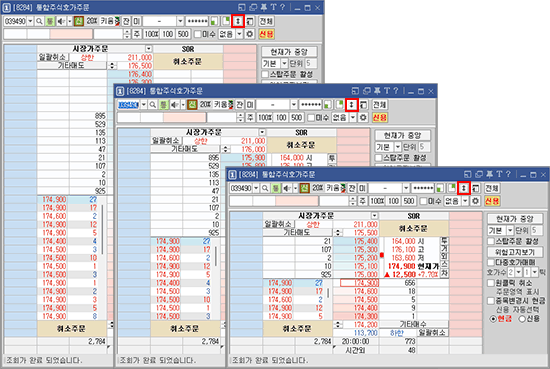Click the brown 신 icon in front window

(304, 188)
